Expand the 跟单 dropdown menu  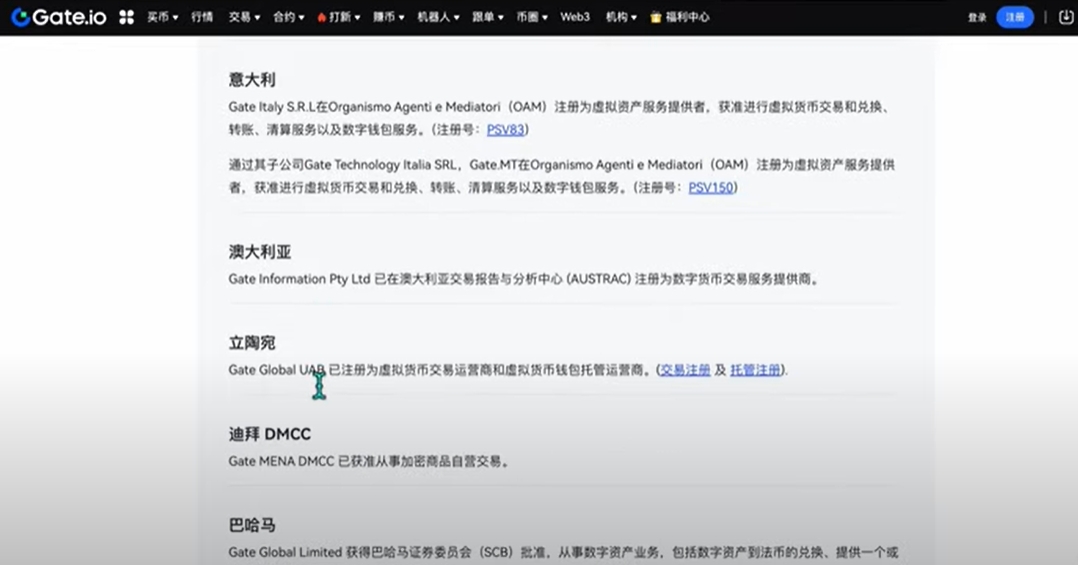[487, 18]
